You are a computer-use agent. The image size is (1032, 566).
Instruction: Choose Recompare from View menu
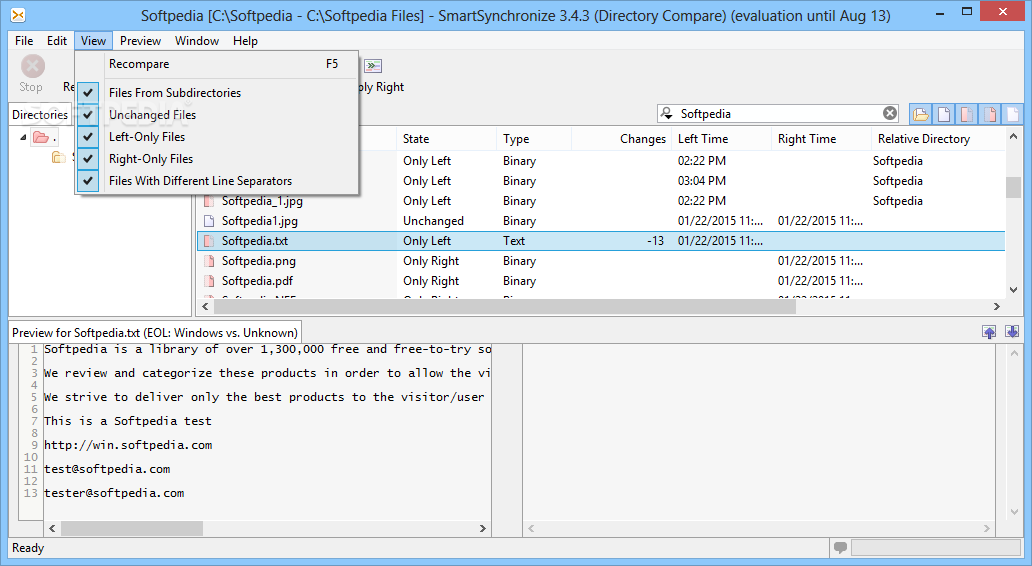[x=217, y=64]
